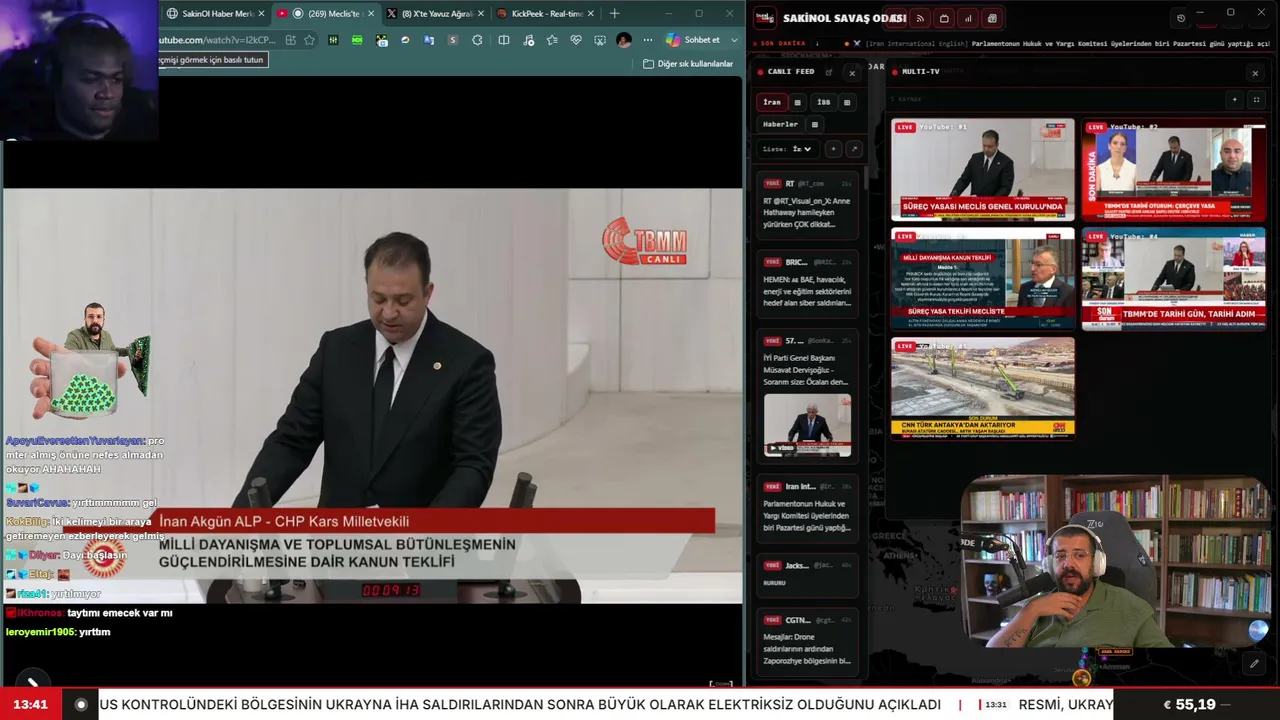Select the CNN Türk Antakya live stream
The image size is (1280, 720).
(x=983, y=388)
